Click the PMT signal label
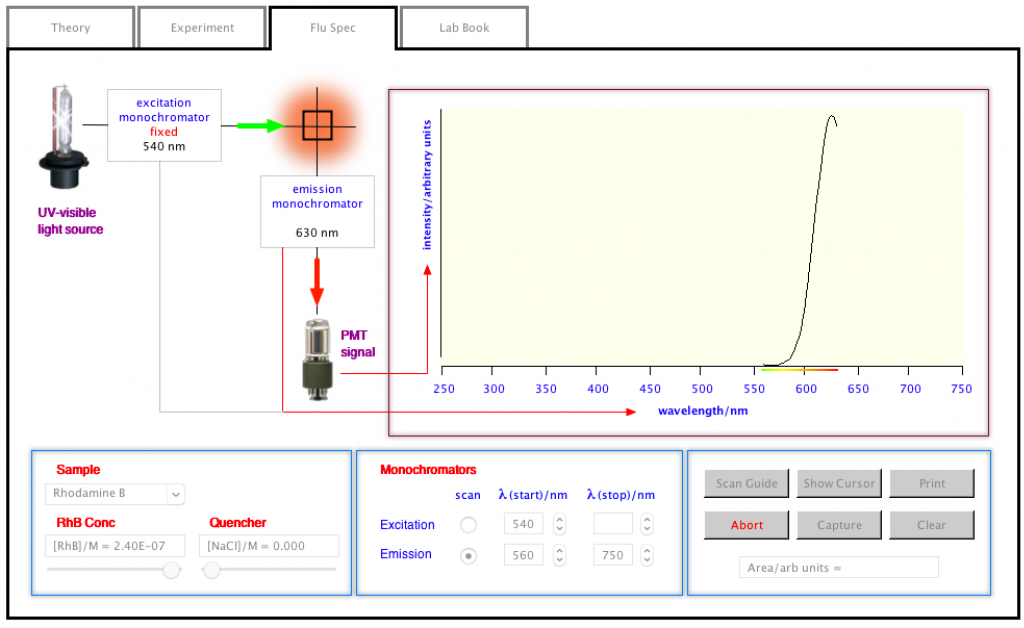The image size is (1024, 628). click(x=358, y=343)
